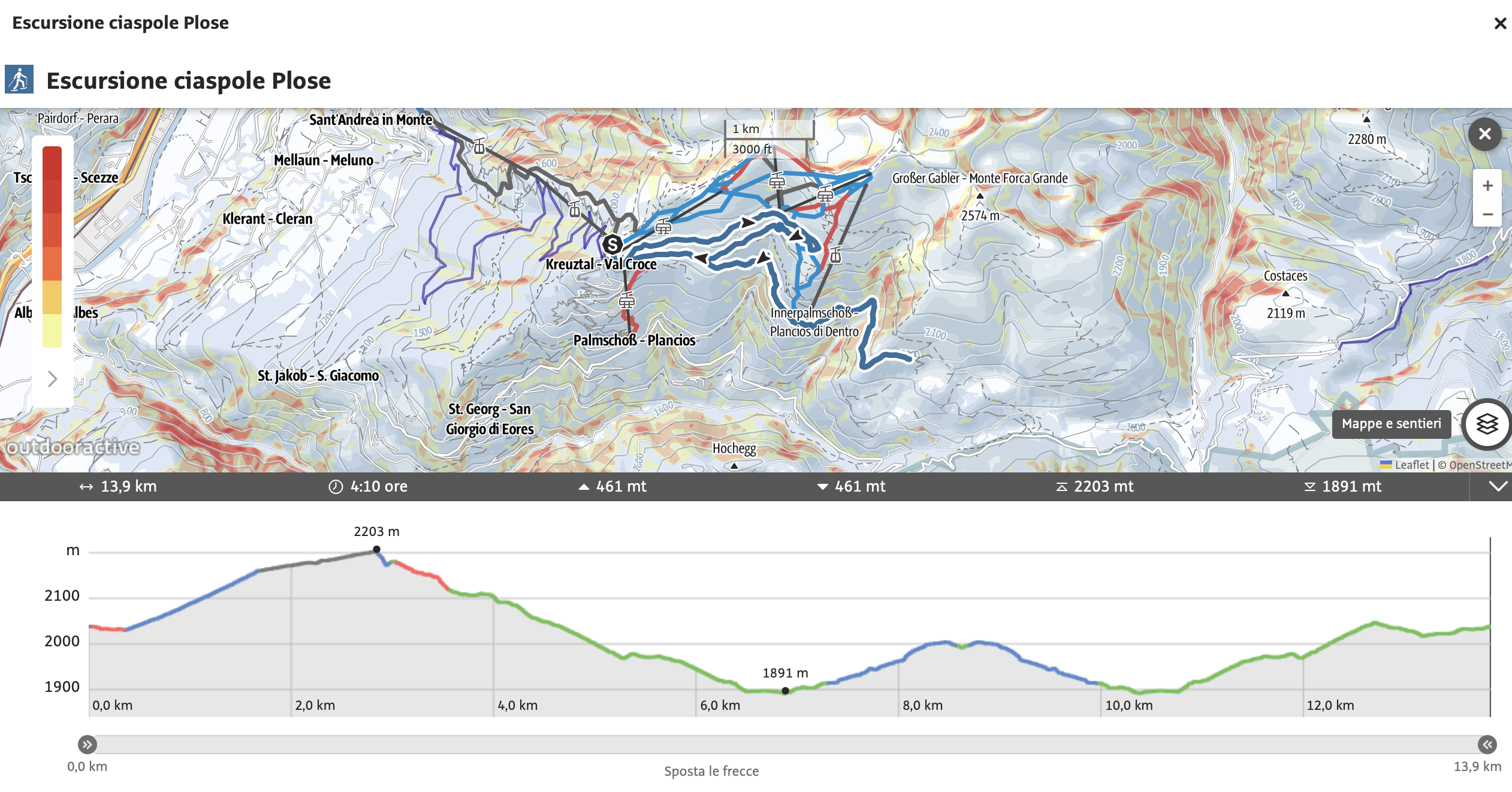The image size is (1512, 792).
Task: Click the Kreuztal - Val Croce map label
Action: coord(601,264)
